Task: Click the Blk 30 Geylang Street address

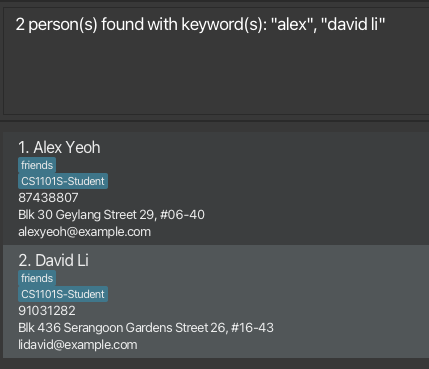Action: [x=111, y=215]
